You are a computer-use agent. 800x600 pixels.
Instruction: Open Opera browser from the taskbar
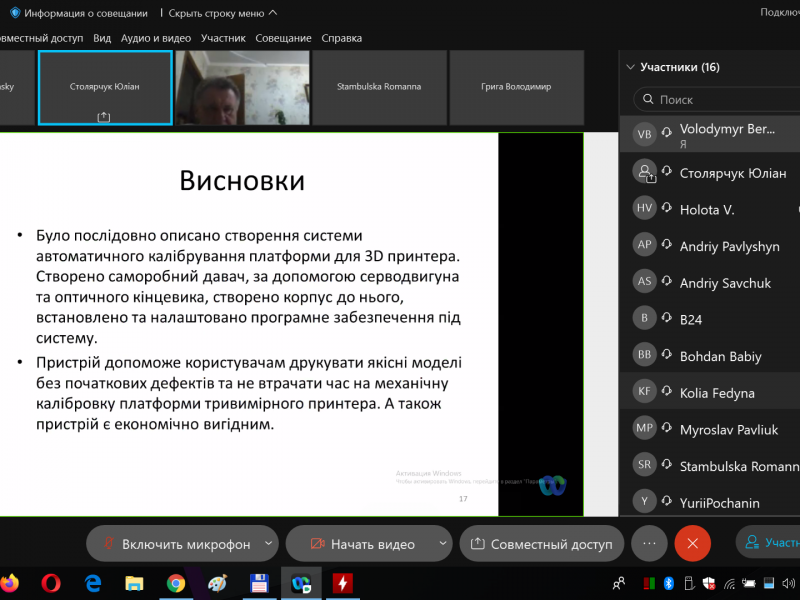pyautogui.click(x=51, y=583)
